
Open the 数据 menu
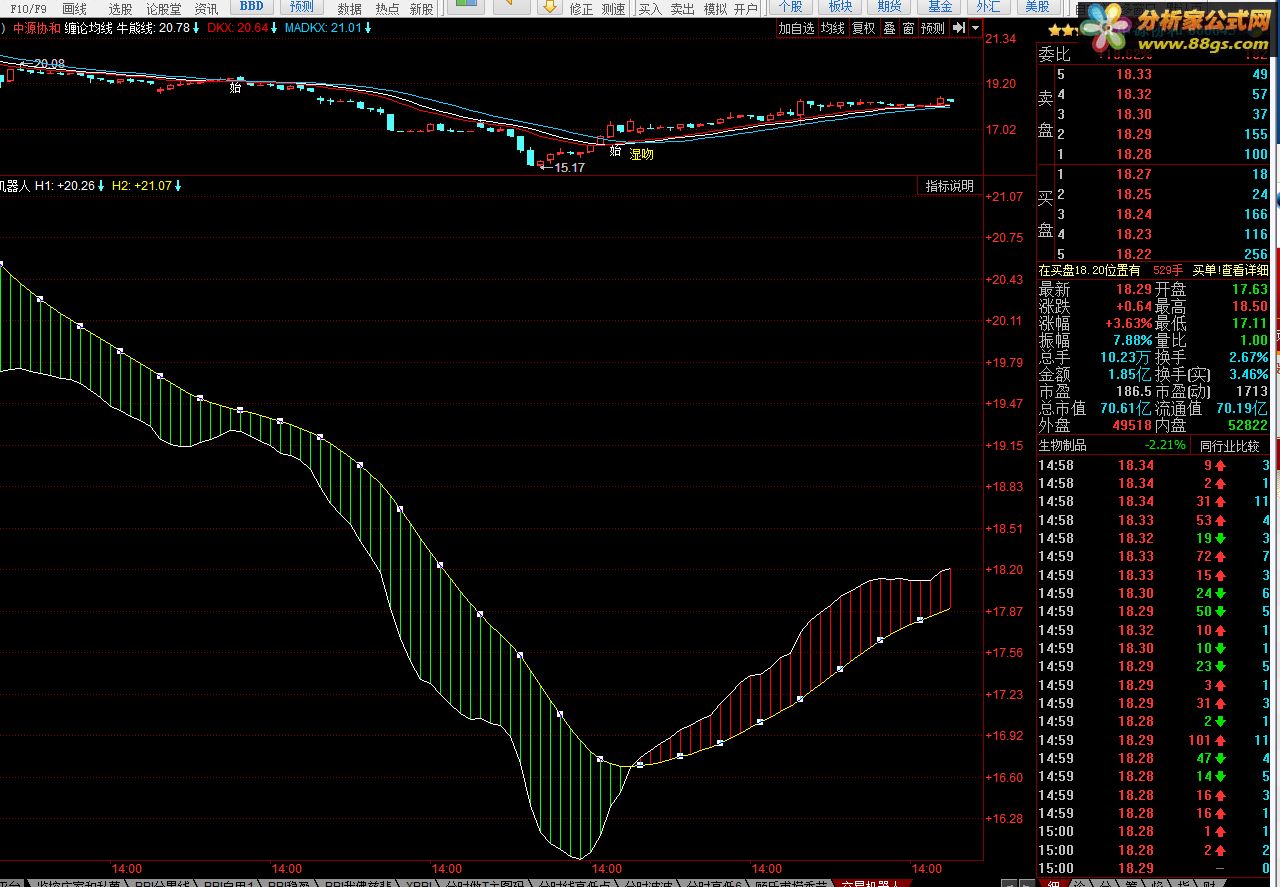click(x=350, y=9)
